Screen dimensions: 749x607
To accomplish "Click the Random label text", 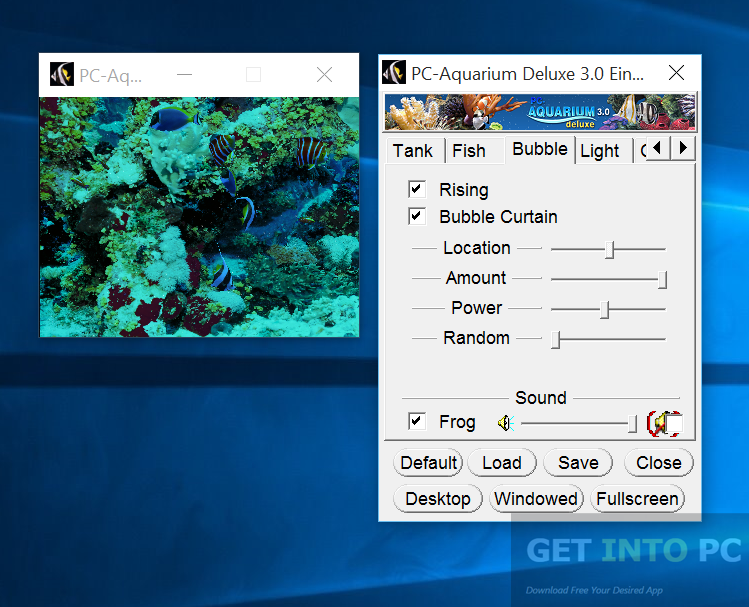I will [476, 338].
